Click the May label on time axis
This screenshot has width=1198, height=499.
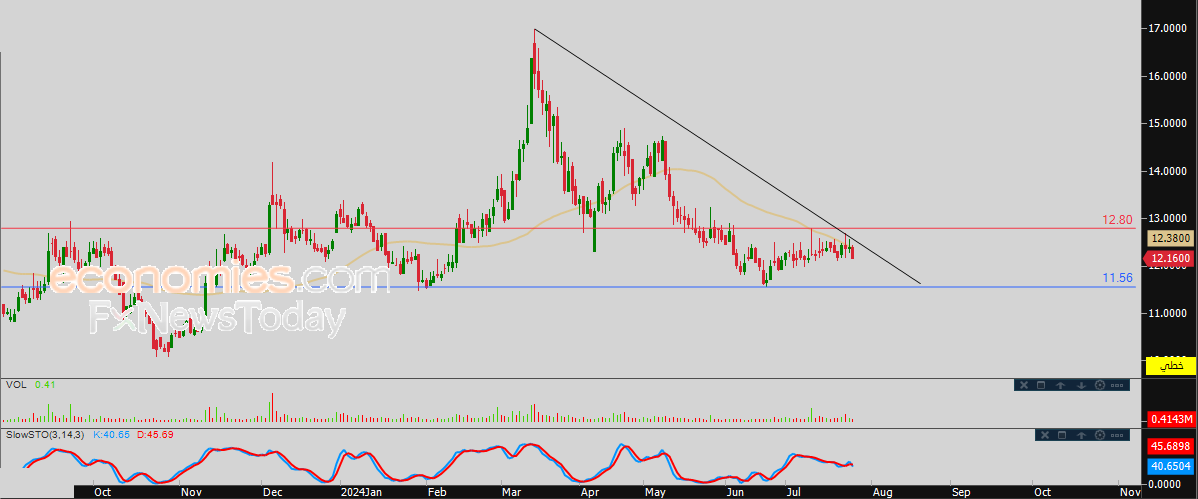[657, 491]
